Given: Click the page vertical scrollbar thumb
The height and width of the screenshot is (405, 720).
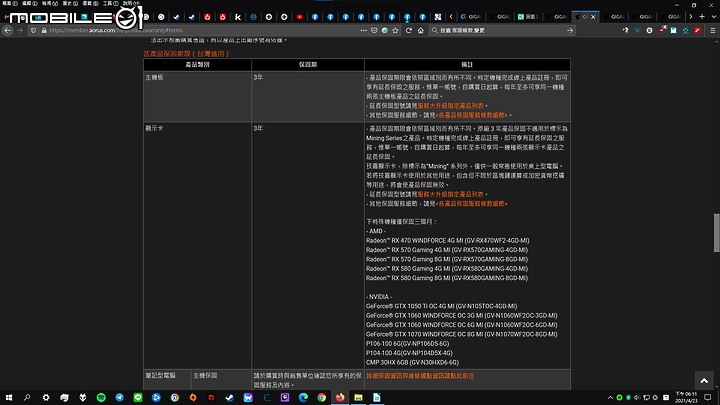Looking at the screenshot, I should click(716, 233).
